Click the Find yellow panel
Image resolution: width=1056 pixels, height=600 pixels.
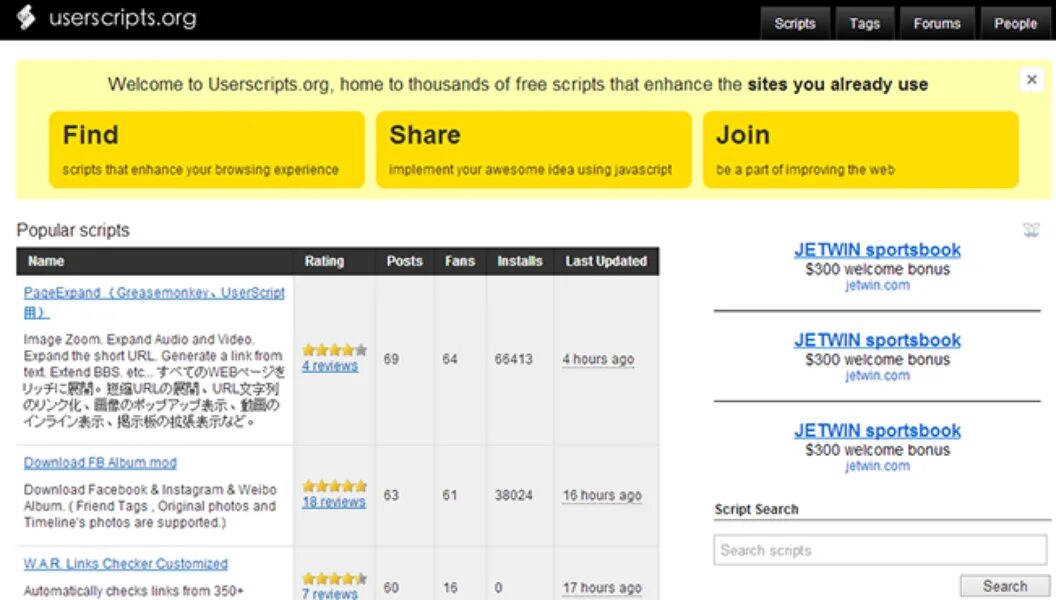[207, 150]
